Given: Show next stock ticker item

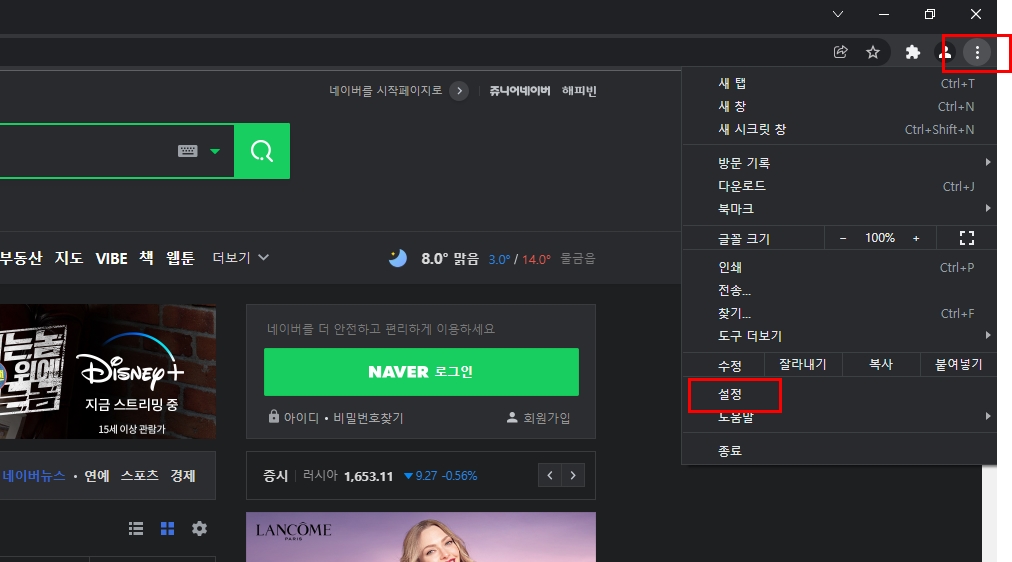Looking at the screenshot, I should click(x=573, y=476).
